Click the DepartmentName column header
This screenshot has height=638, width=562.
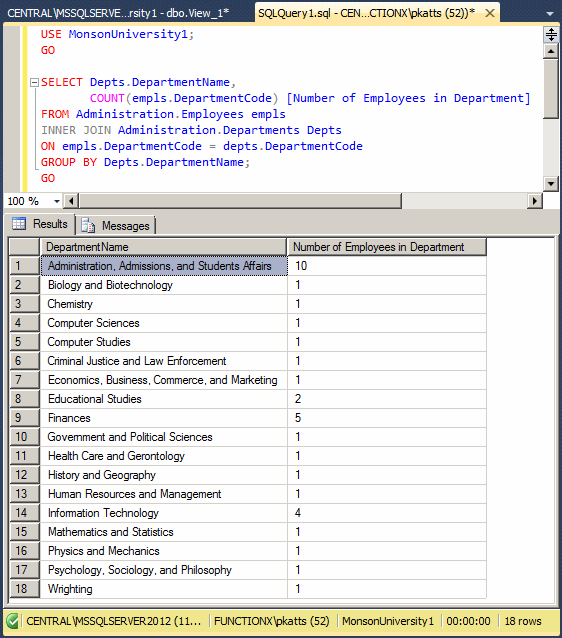(x=163, y=247)
